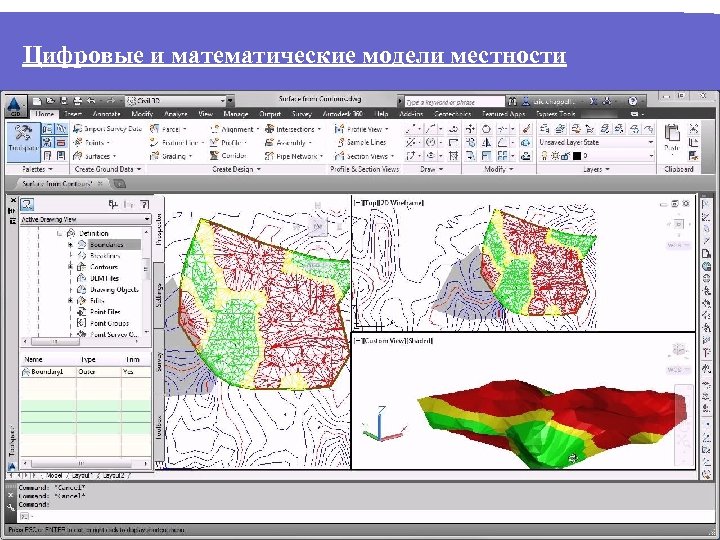The height and width of the screenshot is (540, 720).
Task: Open the Grading dropdown
Action: click(171, 156)
